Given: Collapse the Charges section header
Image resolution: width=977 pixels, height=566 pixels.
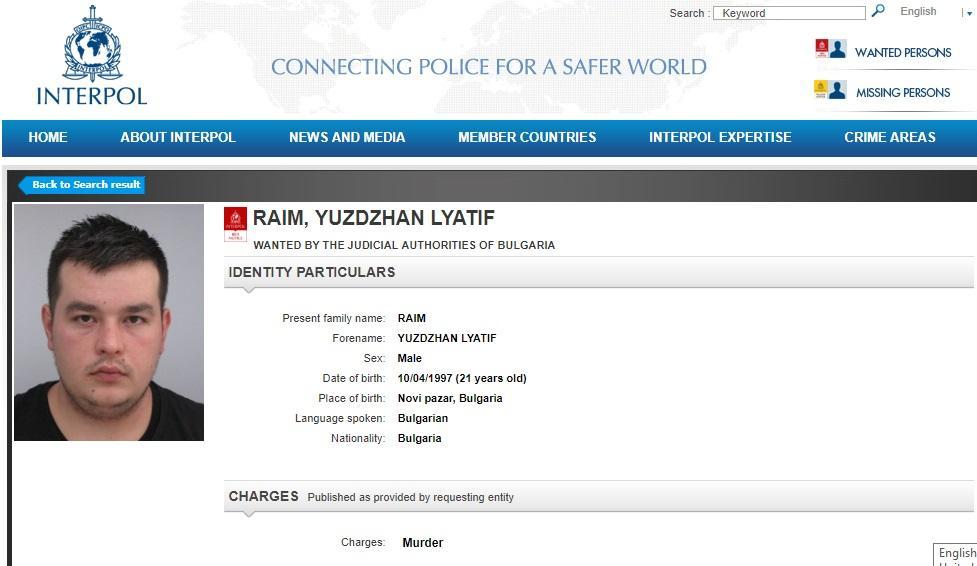Looking at the screenshot, I should tap(264, 496).
